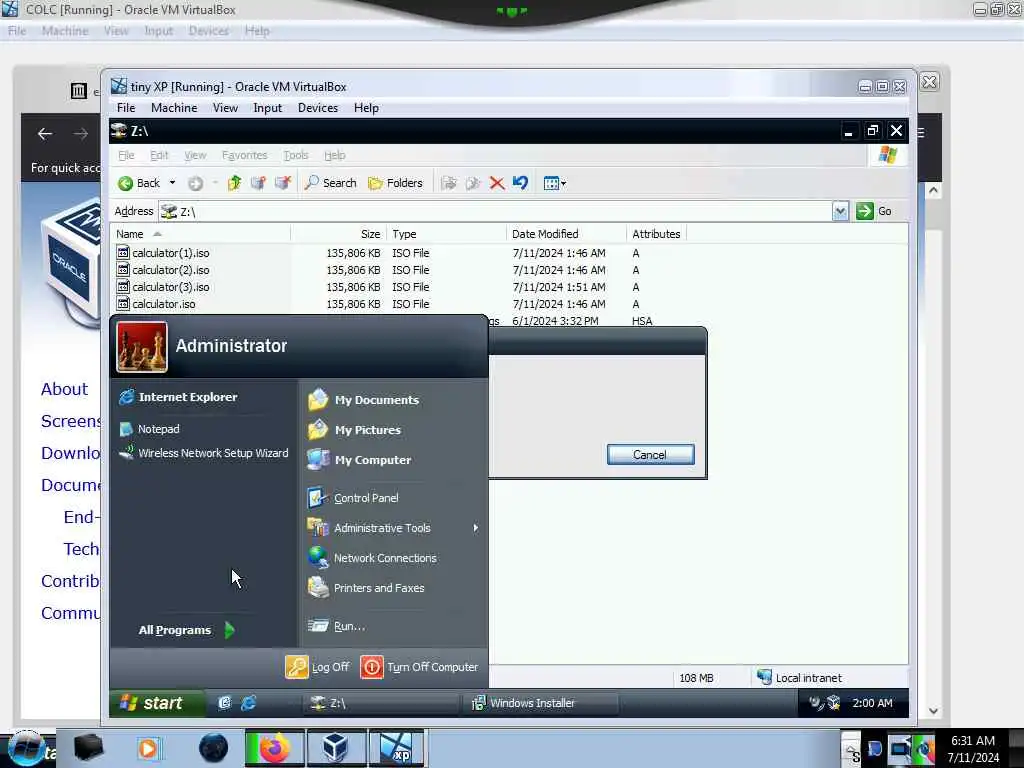Open the File menu in Explorer
The width and height of the screenshot is (1024, 768).
(126, 155)
